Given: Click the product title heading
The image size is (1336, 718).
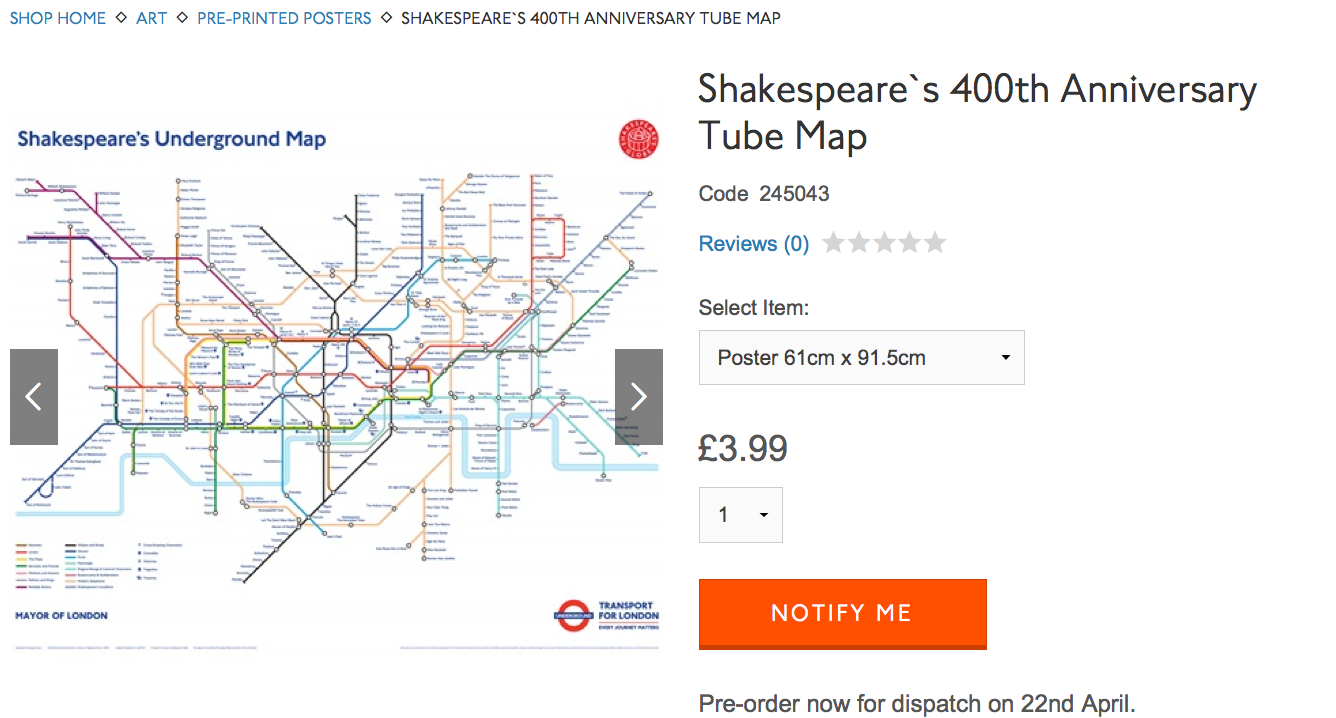Looking at the screenshot, I should pyautogui.click(x=977, y=111).
